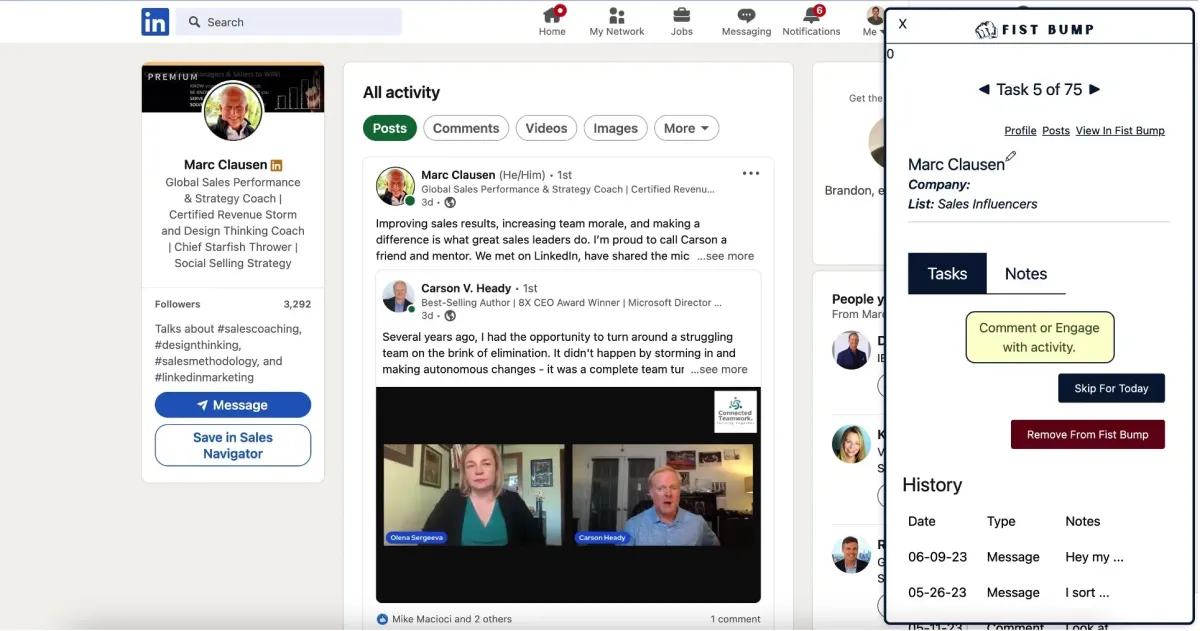The image size is (1200, 631).
Task: Select the Comments activity filter
Action: (466, 128)
